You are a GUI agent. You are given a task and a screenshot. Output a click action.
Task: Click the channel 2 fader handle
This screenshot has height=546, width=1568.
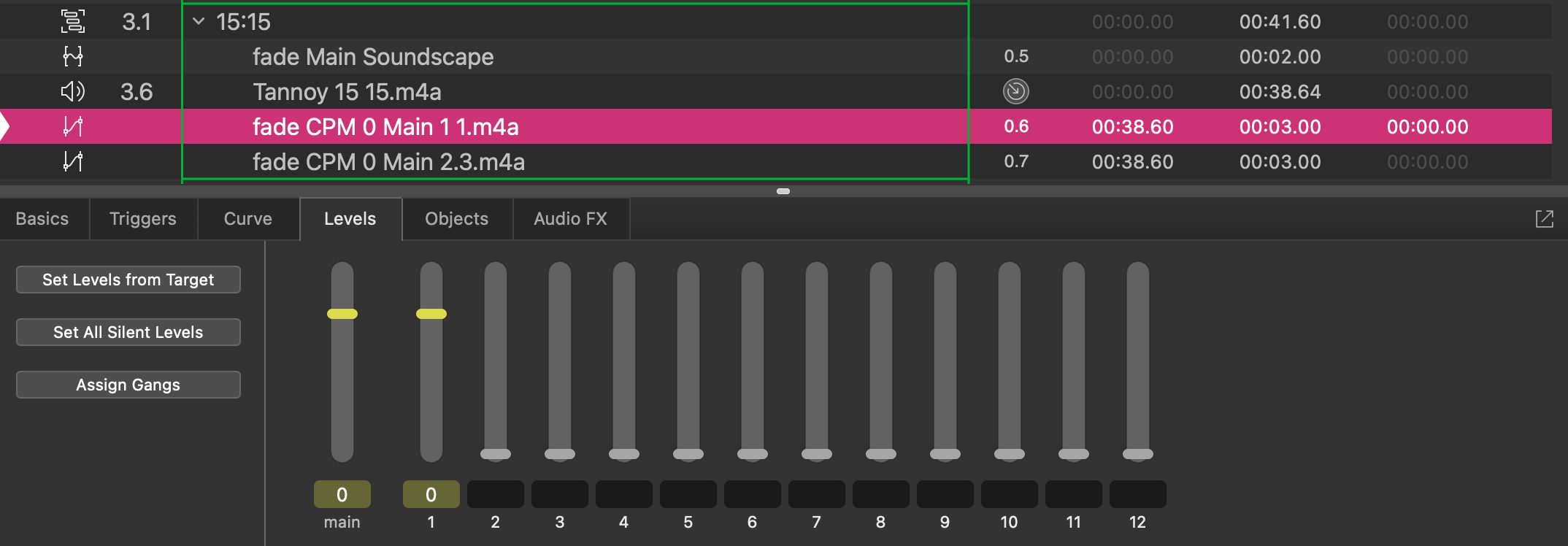click(x=496, y=454)
